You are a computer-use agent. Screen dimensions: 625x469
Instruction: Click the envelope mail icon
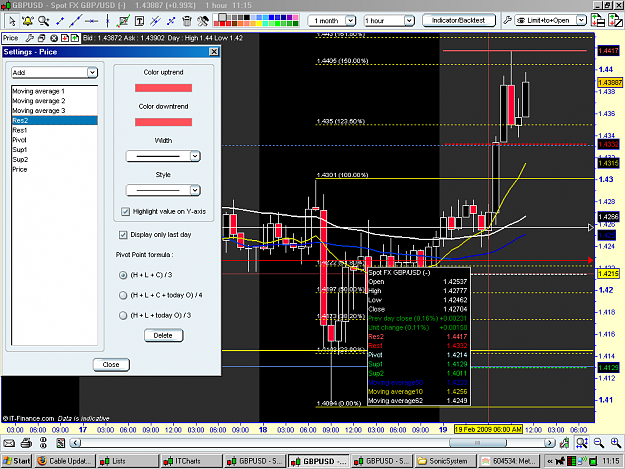[x=9, y=443]
